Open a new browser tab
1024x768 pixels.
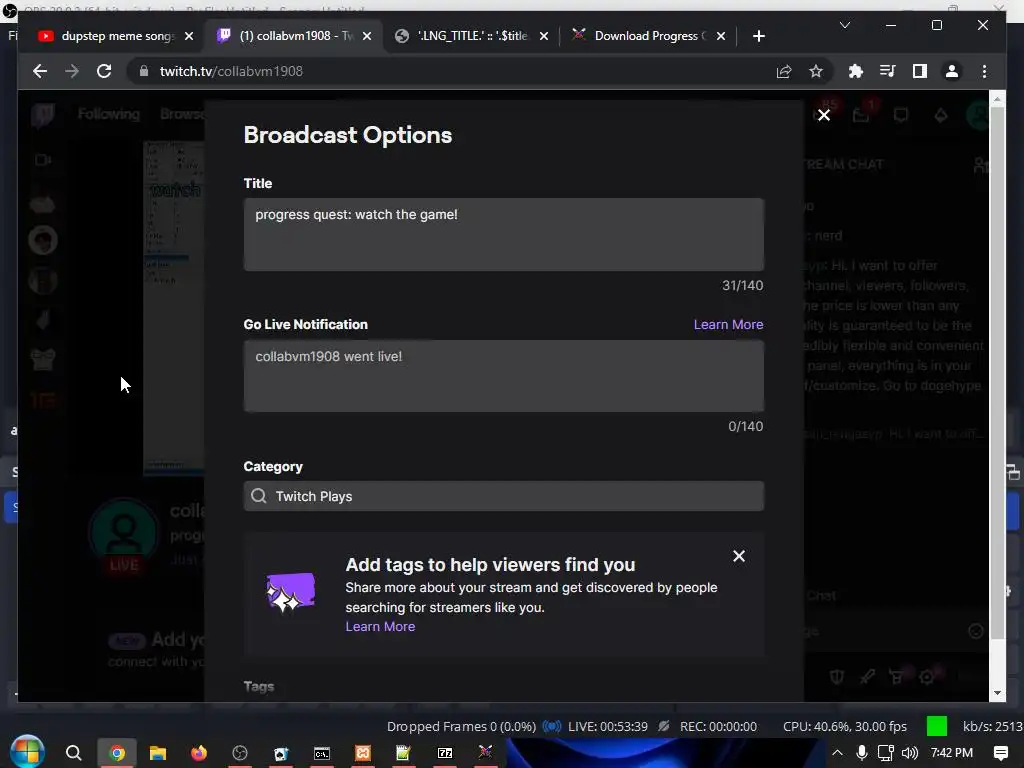(x=758, y=36)
